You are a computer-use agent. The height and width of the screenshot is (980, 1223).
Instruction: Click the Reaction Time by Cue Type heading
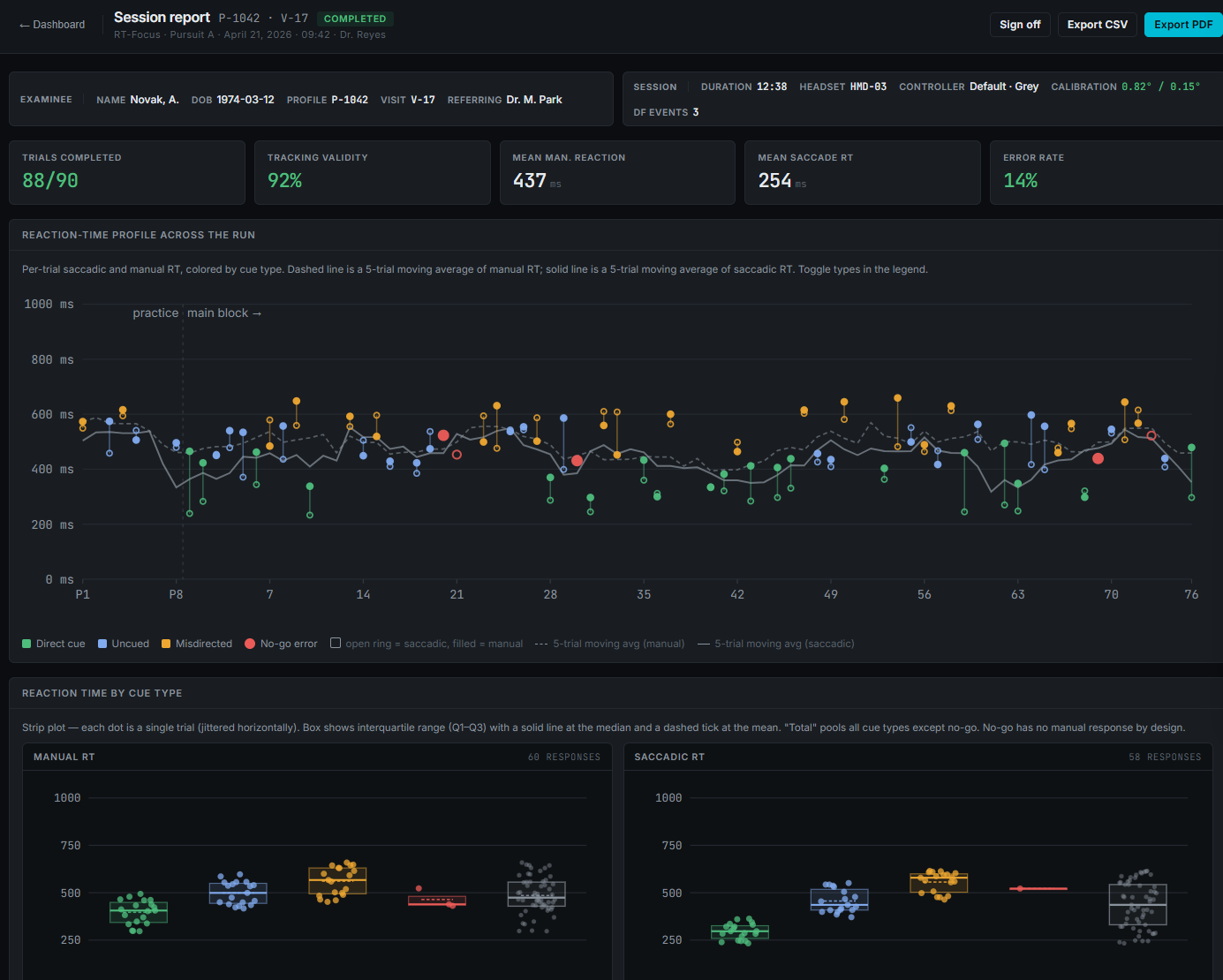102,693
